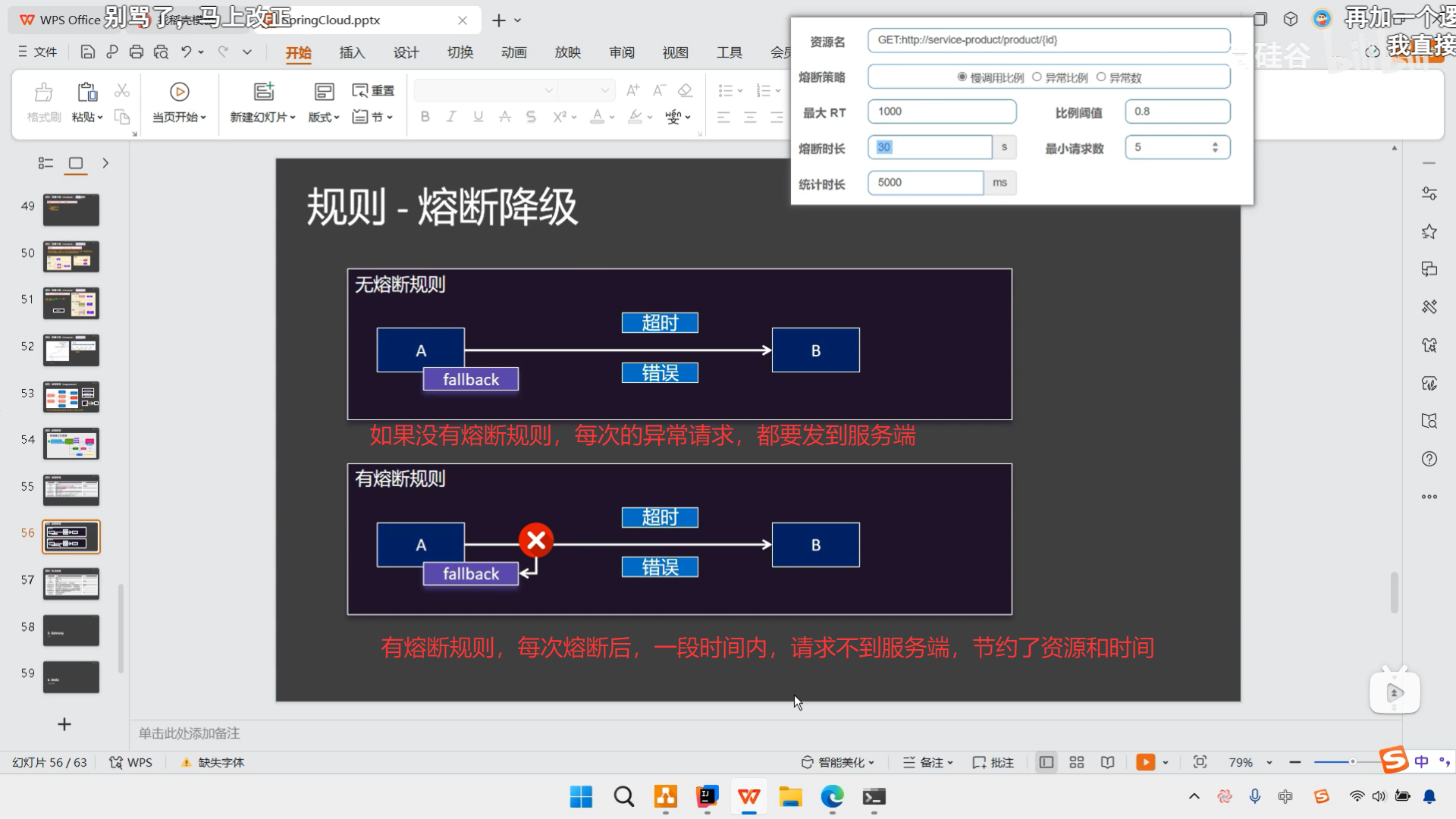Click the undo arrow icon
This screenshot has width=1456, height=819.
tap(186, 52)
